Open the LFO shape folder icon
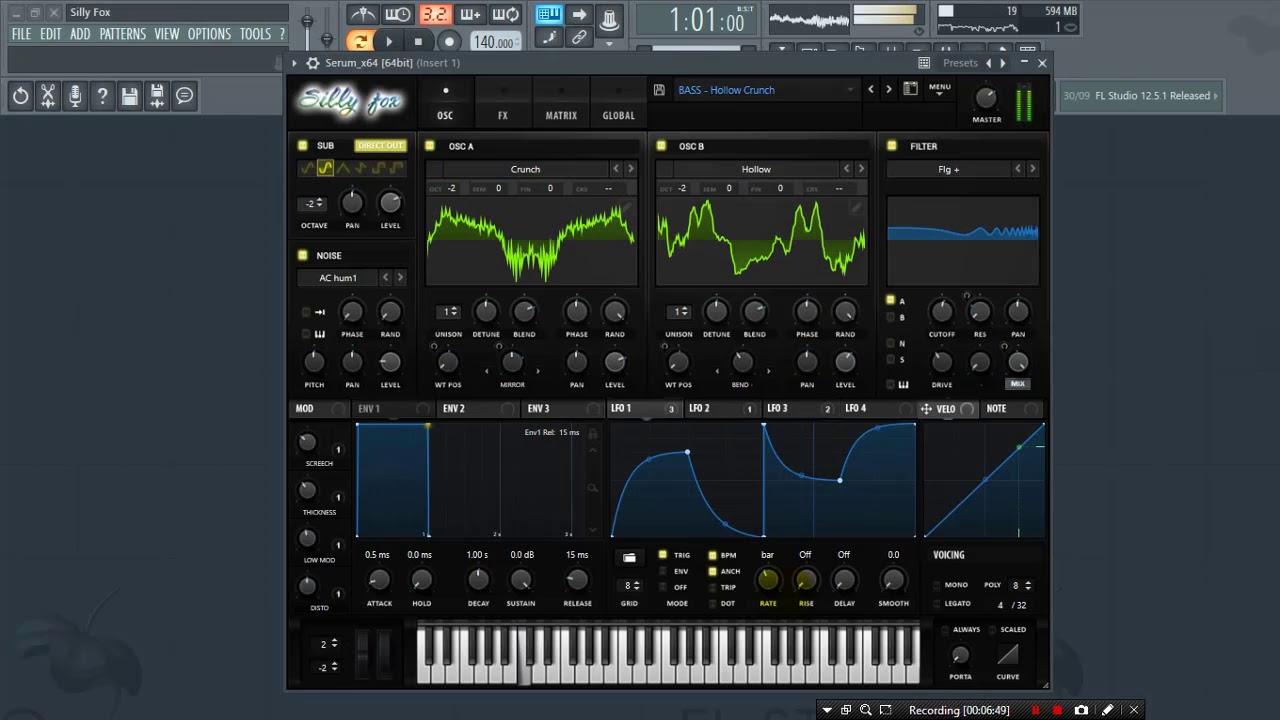This screenshot has width=1280, height=720. [x=629, y=558]
